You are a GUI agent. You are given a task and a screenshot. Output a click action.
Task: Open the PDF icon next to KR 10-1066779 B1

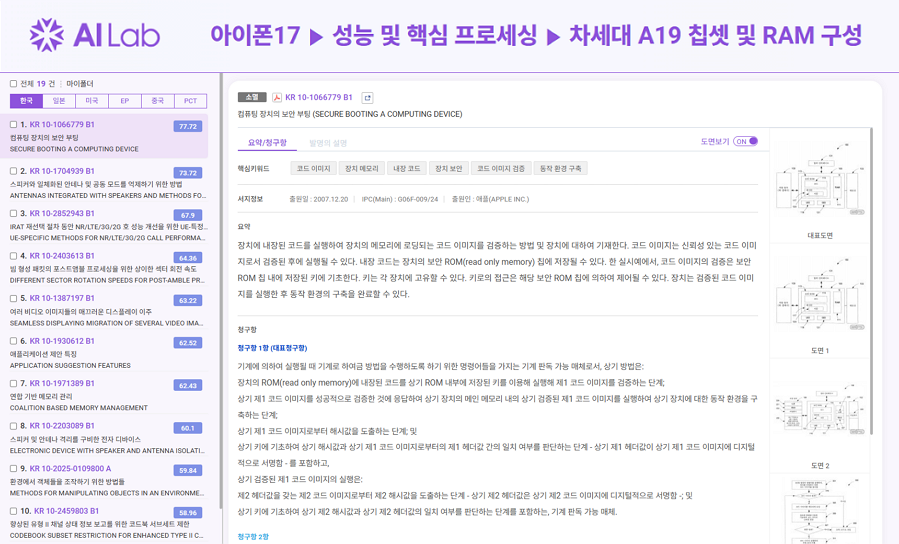pyautogui.click(x=276, y=97)
